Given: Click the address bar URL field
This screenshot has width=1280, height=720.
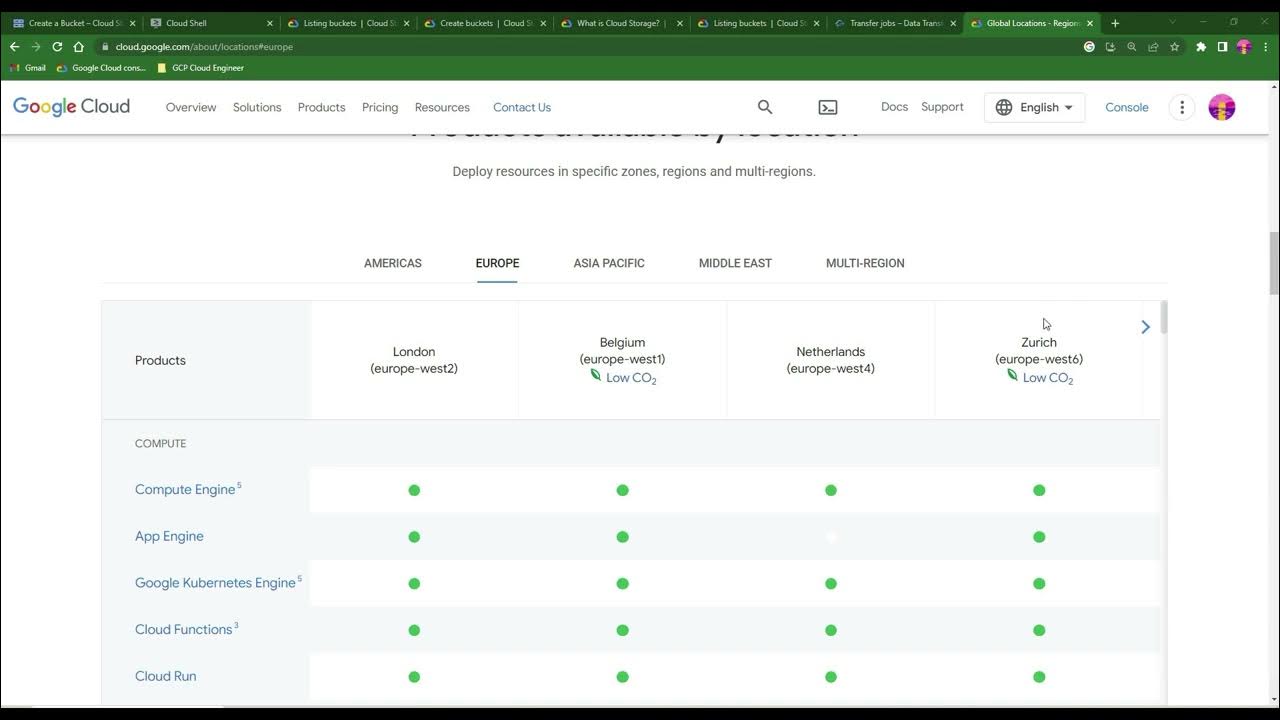Looking at the screenshot, I should coord(590,47).
